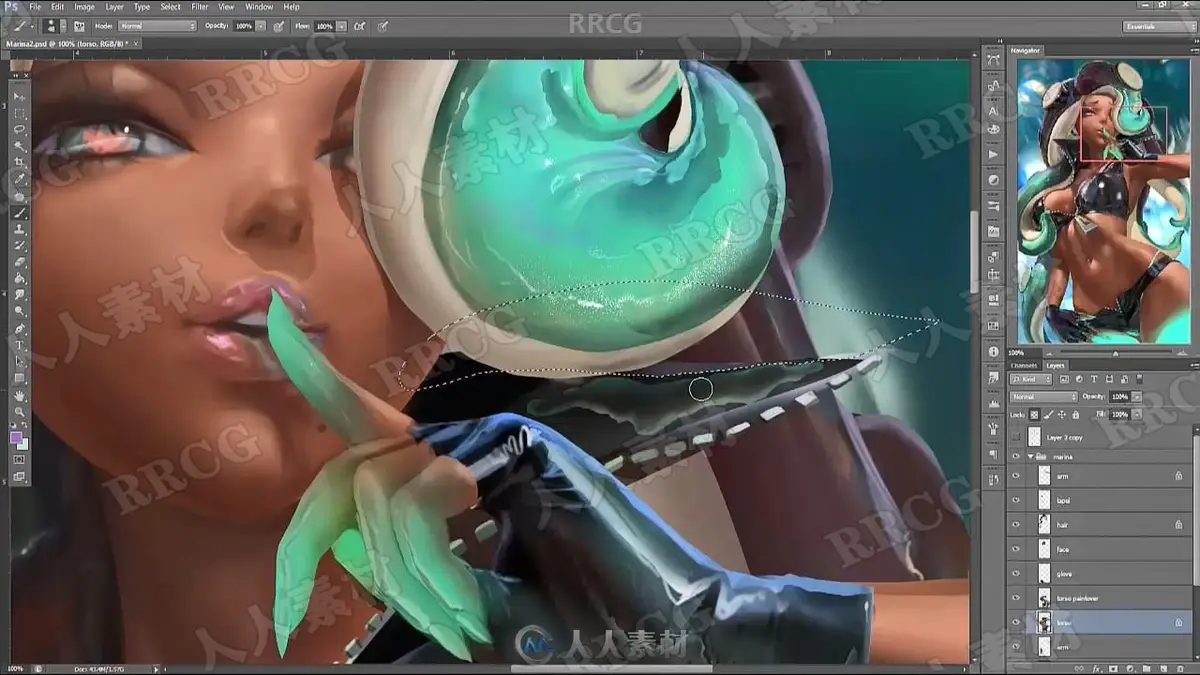The width and height of the screenshot is (1200, 675).
Task: Hide the glove layer
Action: tap(1016, 573)
